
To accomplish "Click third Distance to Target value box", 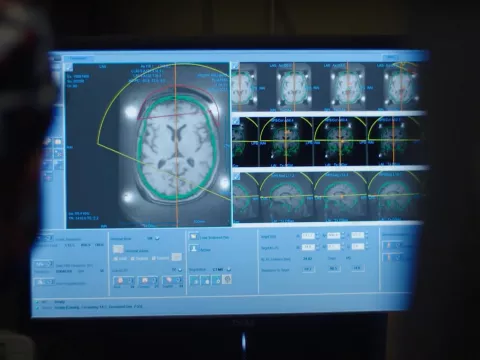I will pos(357,268).
